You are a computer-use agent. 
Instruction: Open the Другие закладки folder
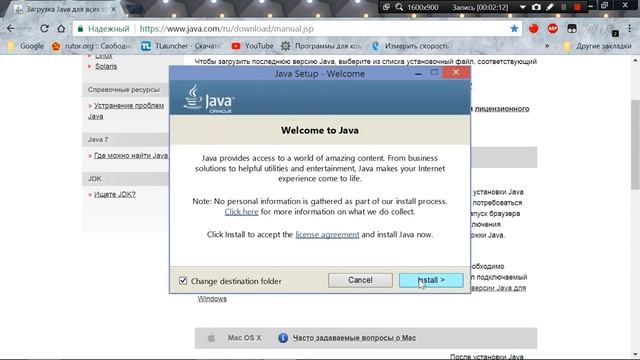point(598,46)
